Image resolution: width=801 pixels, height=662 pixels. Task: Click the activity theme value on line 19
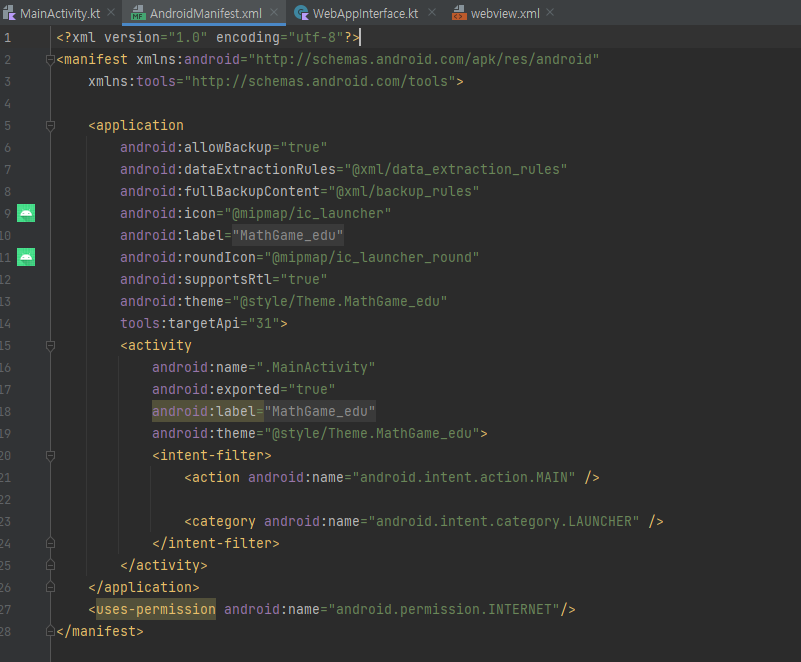pos(371,433)
